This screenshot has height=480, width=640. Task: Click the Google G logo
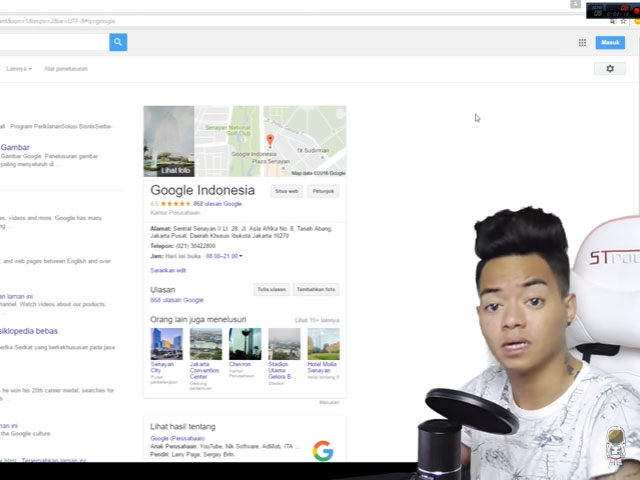point(322,451)
